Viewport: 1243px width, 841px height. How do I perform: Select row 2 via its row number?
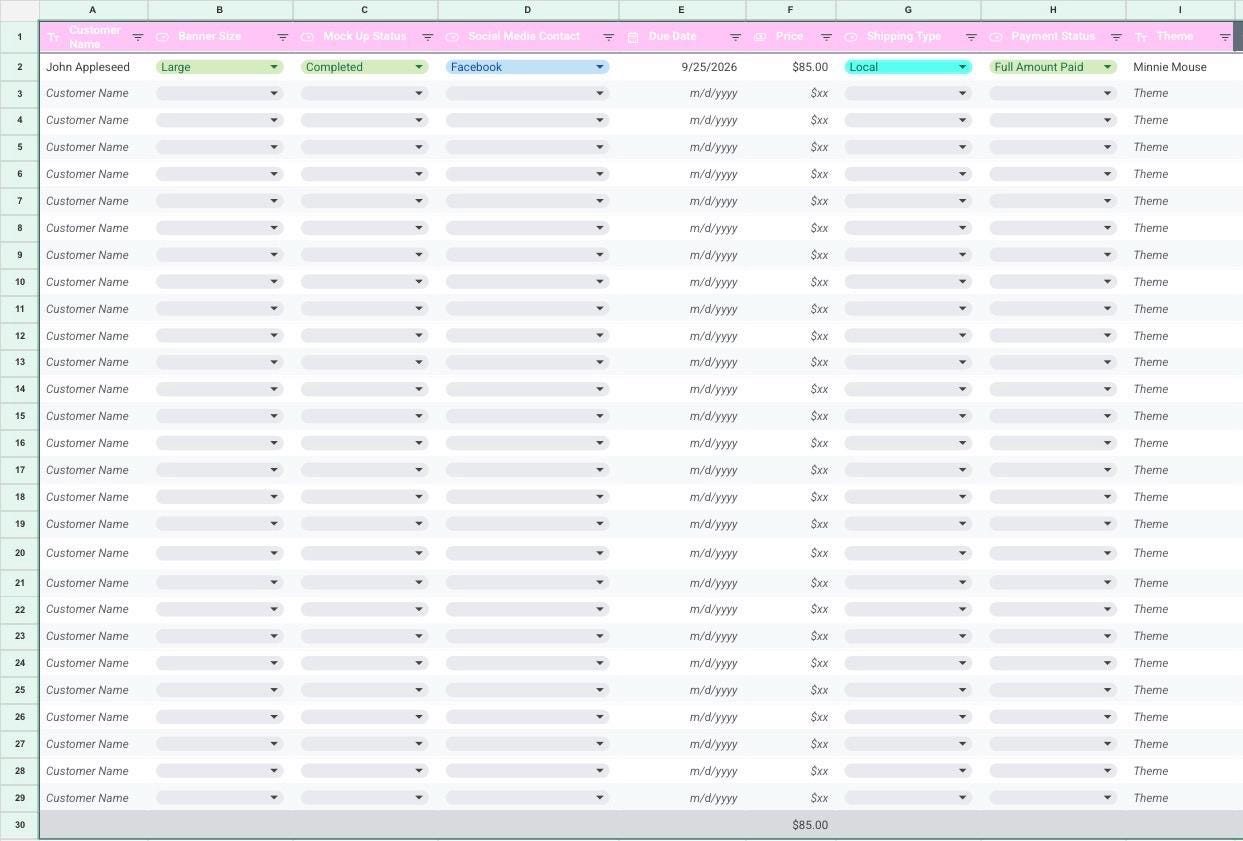point(20,67)
